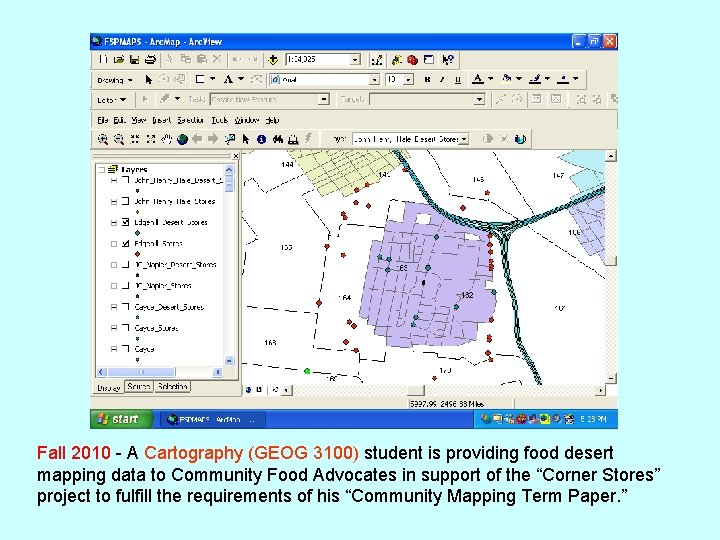
Task: Click the Fixed Zoom Out icon
Action: [x=150, y=139]
